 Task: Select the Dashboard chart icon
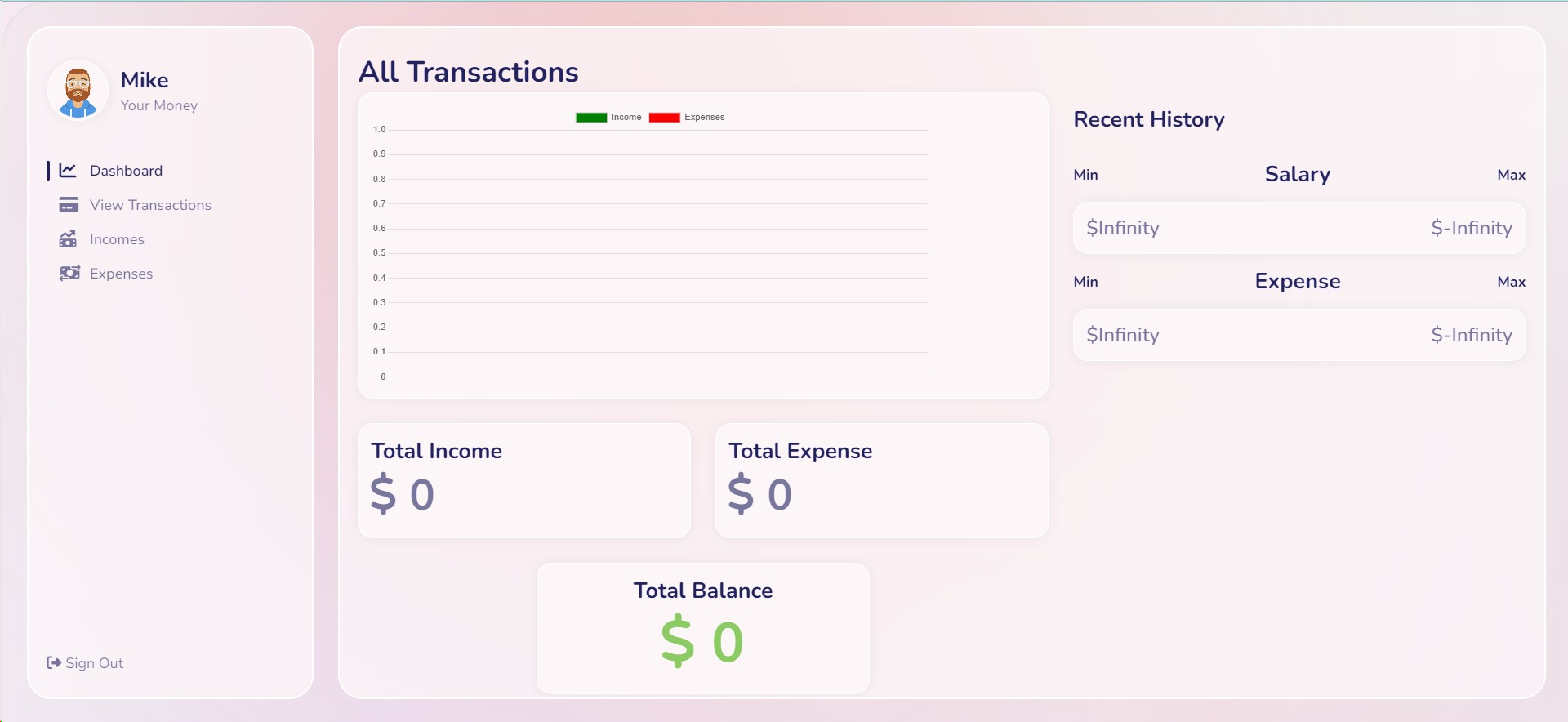coord(69,171)
